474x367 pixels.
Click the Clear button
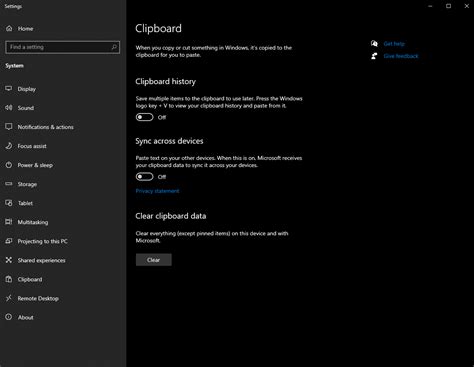[x=154, y=260]
